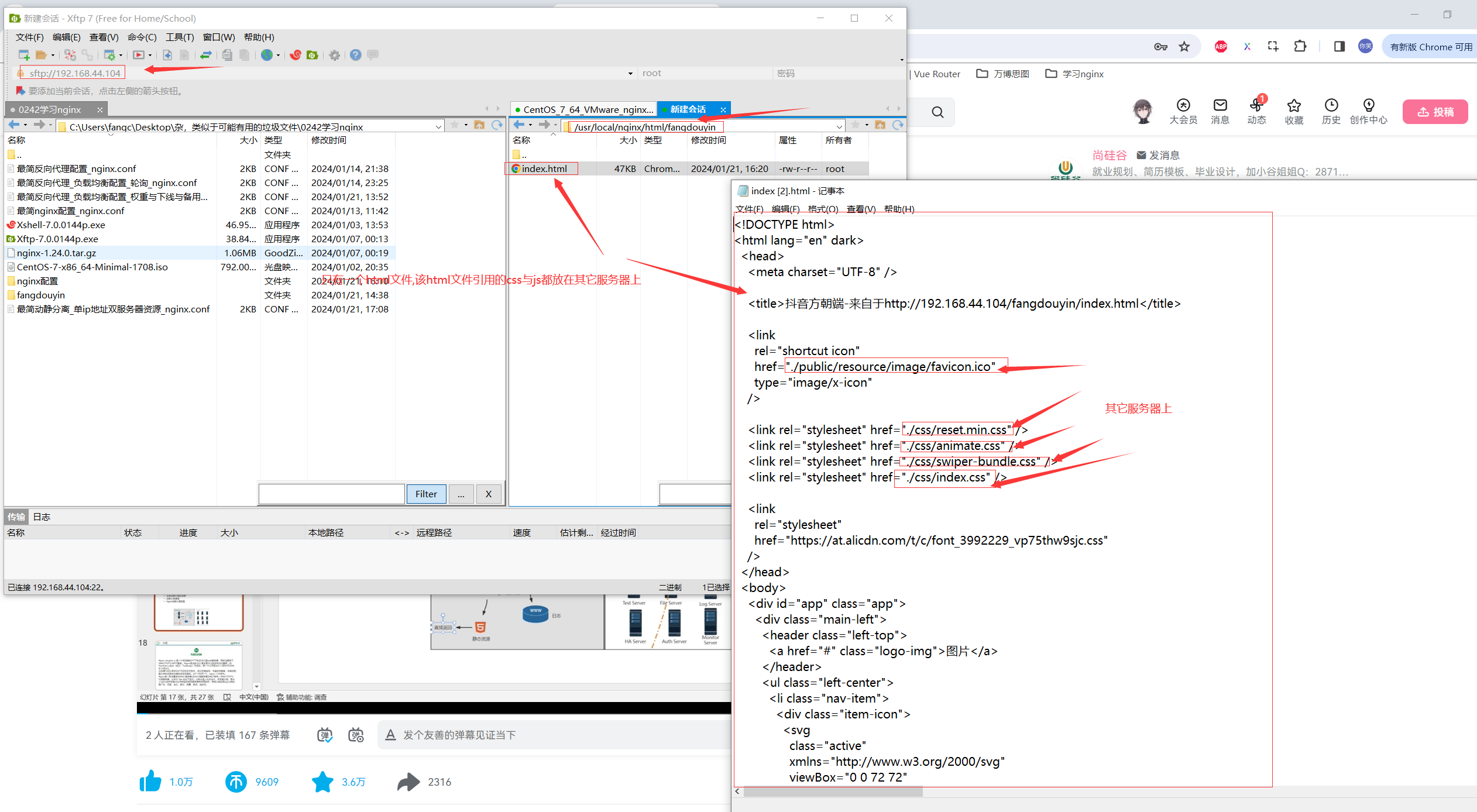
Task: Click the Bilibili search magnifier icon
Action: [937, 112]
